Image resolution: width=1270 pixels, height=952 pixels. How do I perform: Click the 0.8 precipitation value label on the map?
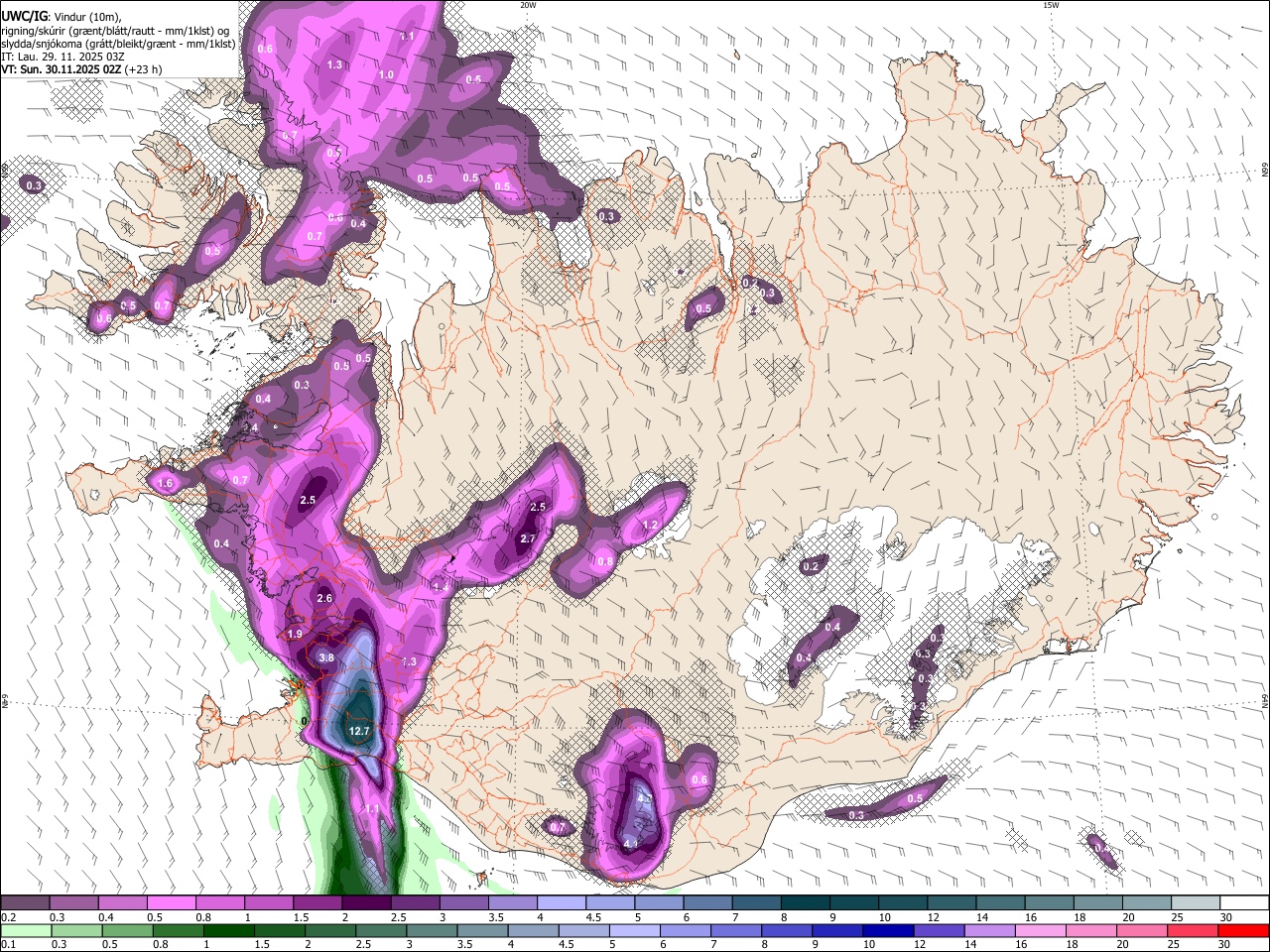pyautogui.click(x=605, y=561)
